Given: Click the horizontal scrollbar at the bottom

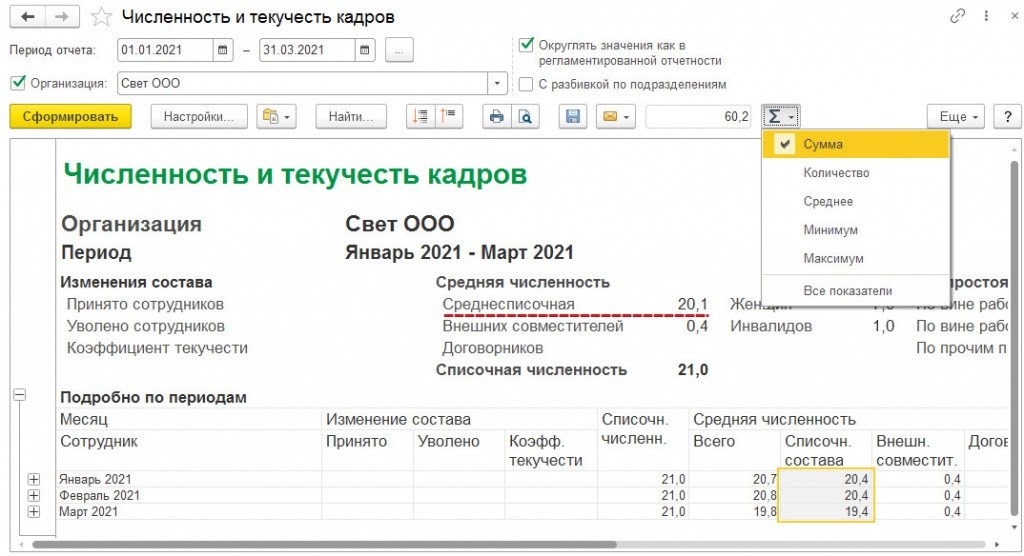Looking at the screenshot, I should 500,545.
